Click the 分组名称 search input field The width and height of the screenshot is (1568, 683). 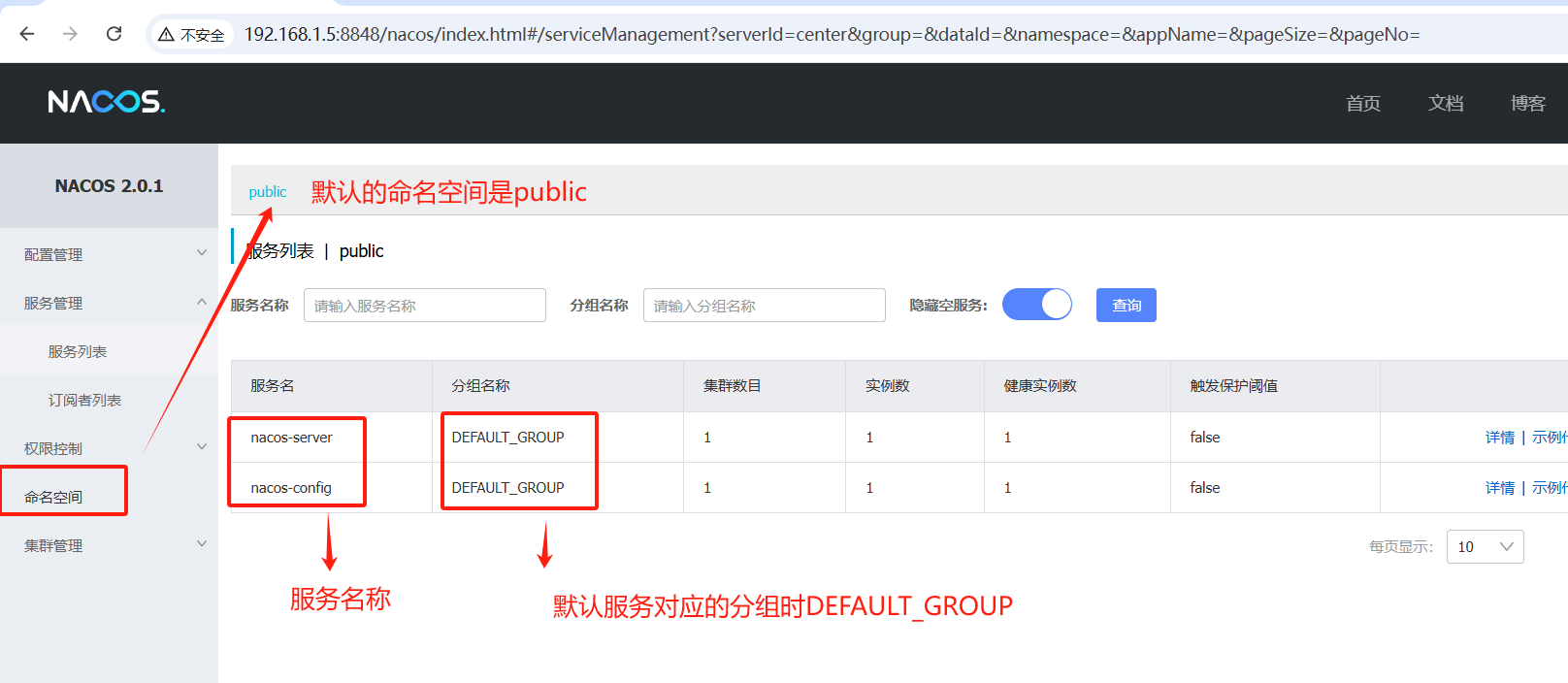765,306
